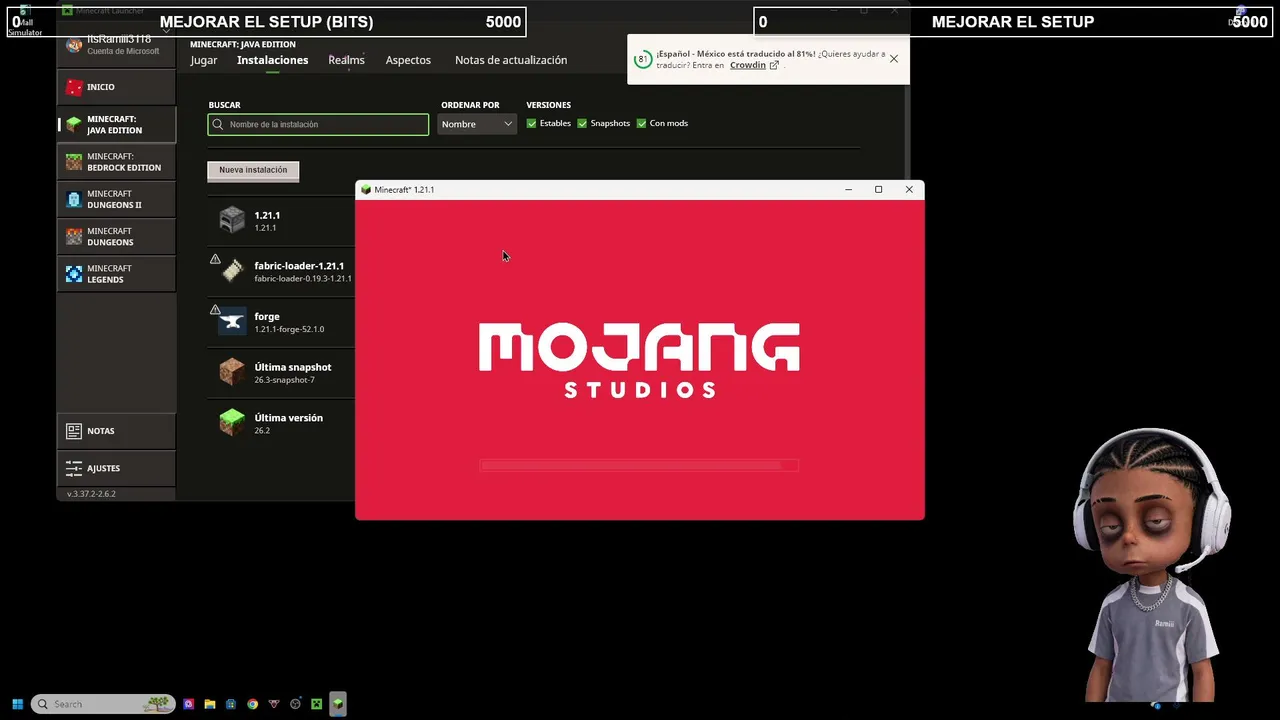Dismiss the translation notification banner

[894, 59]
